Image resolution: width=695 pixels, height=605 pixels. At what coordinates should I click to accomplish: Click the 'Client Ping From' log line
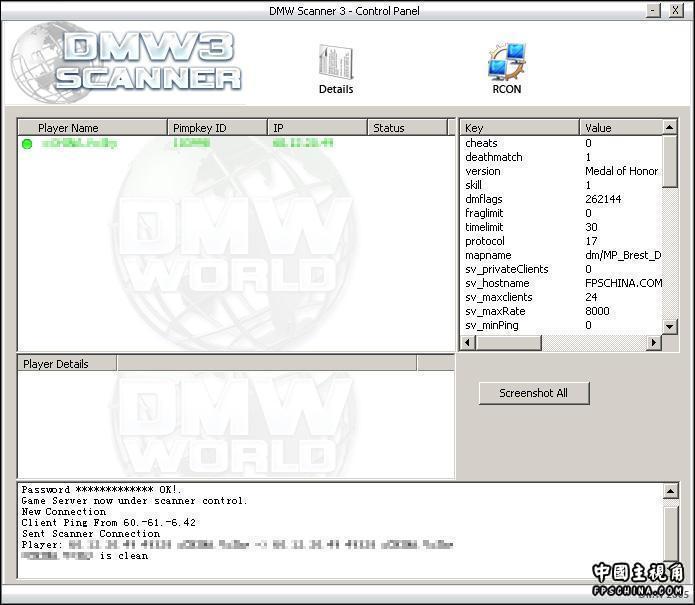point(109,523)
